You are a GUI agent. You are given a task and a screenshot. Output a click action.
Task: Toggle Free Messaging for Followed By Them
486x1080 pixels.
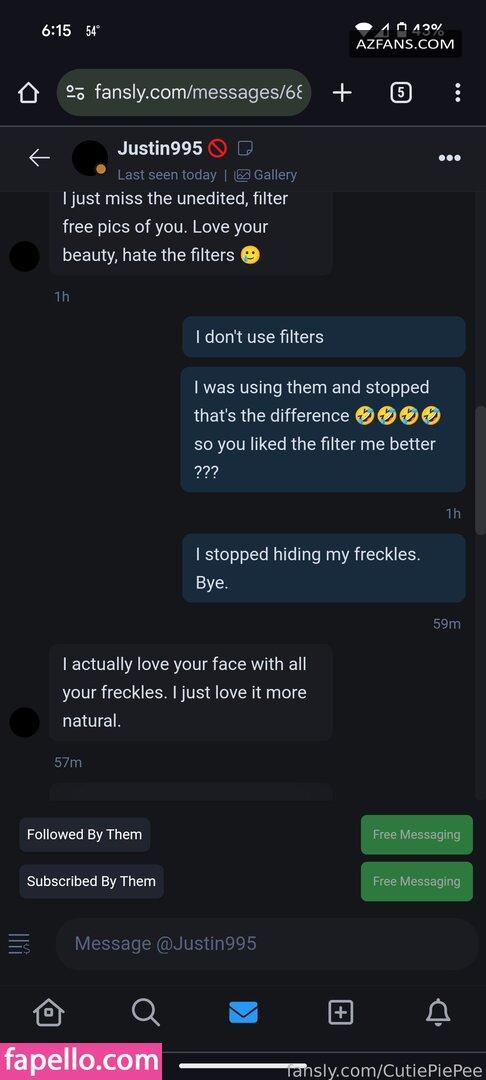pos(416,834)
